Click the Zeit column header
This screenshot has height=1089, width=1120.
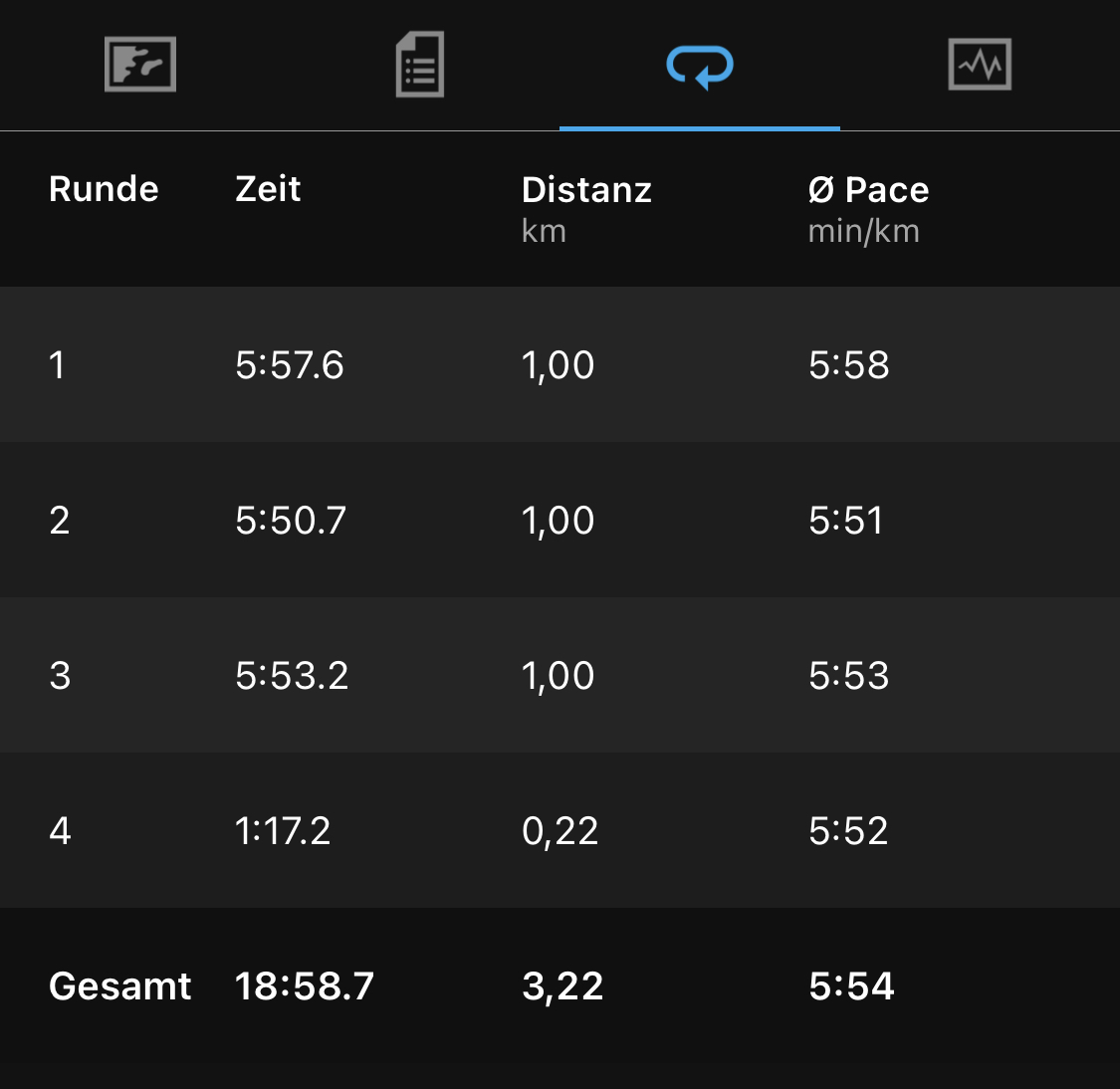268,189
